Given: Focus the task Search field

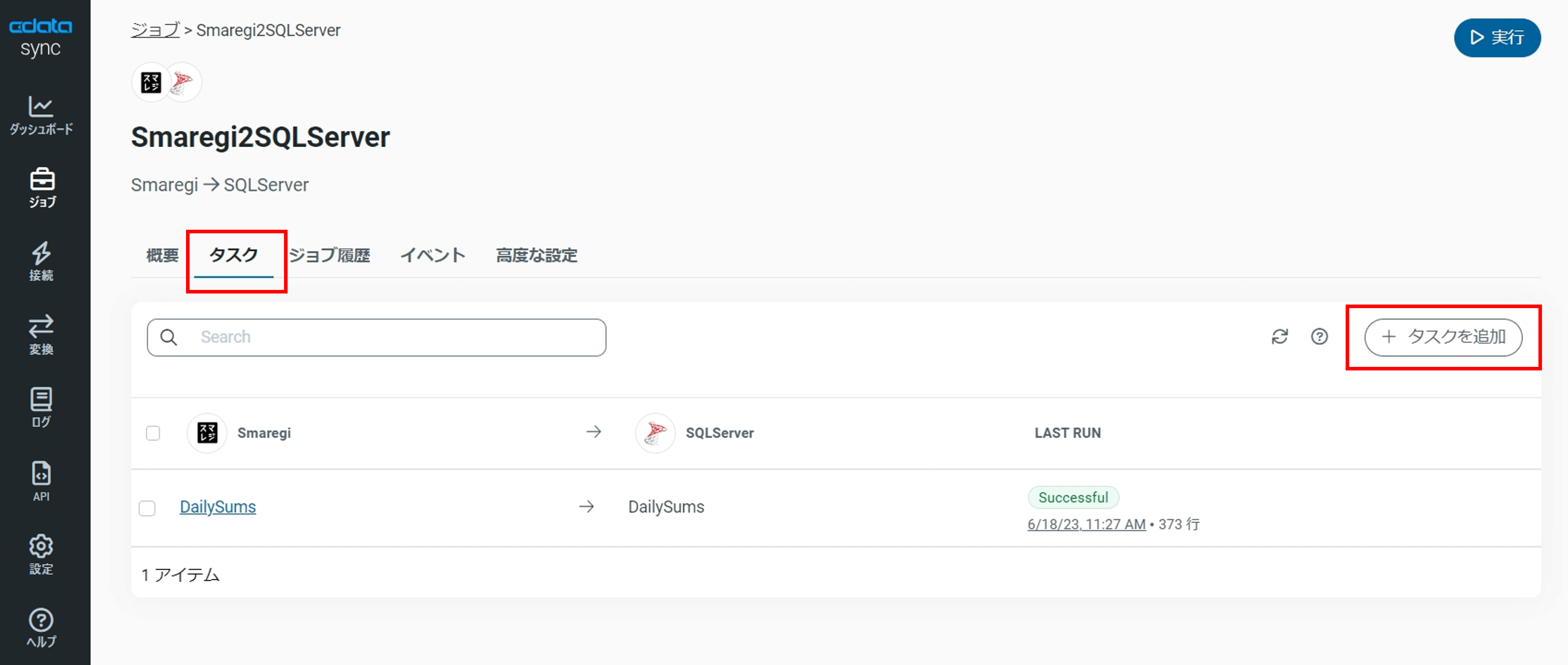Looking at the screenshot, I should pyautogui.click(x=376, y=337).
